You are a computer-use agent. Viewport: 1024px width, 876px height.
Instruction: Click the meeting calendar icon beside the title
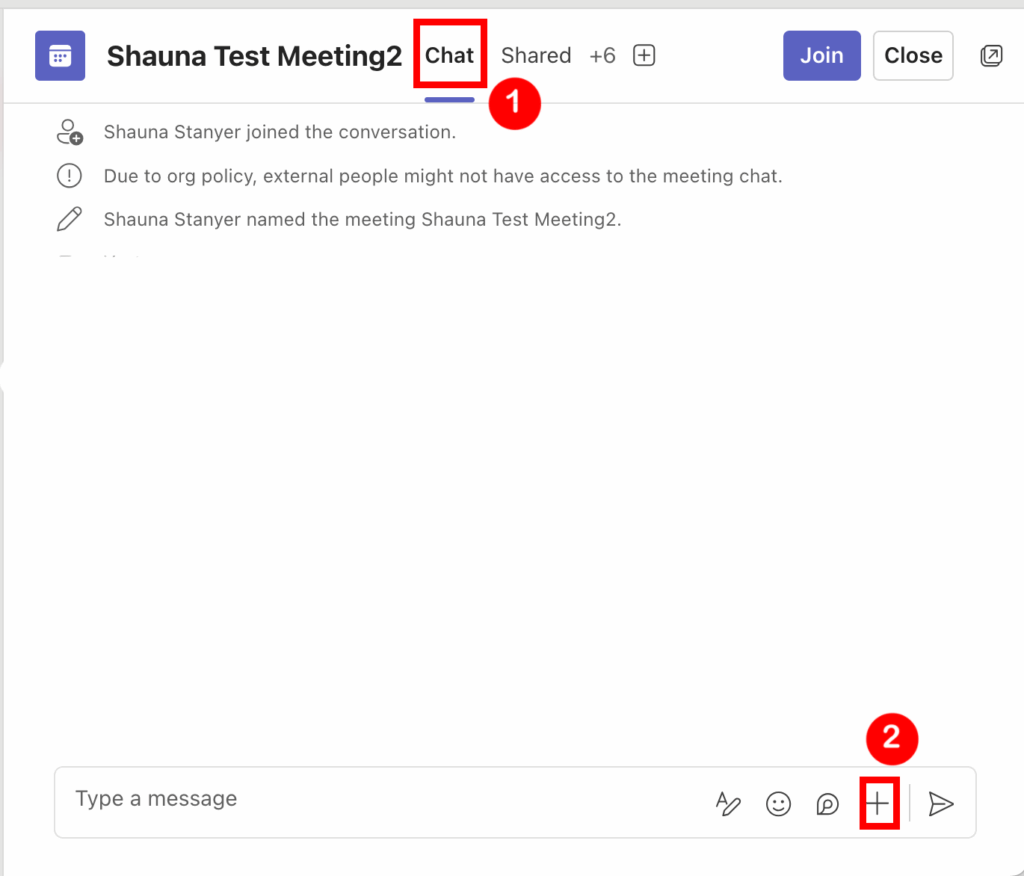[x=60, y=56]
